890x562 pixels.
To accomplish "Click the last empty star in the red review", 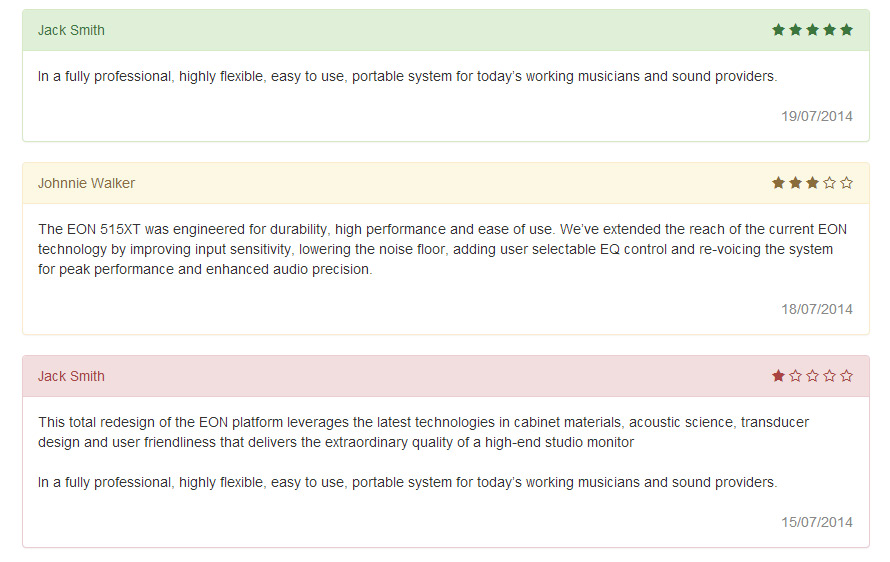I will 847,376.
